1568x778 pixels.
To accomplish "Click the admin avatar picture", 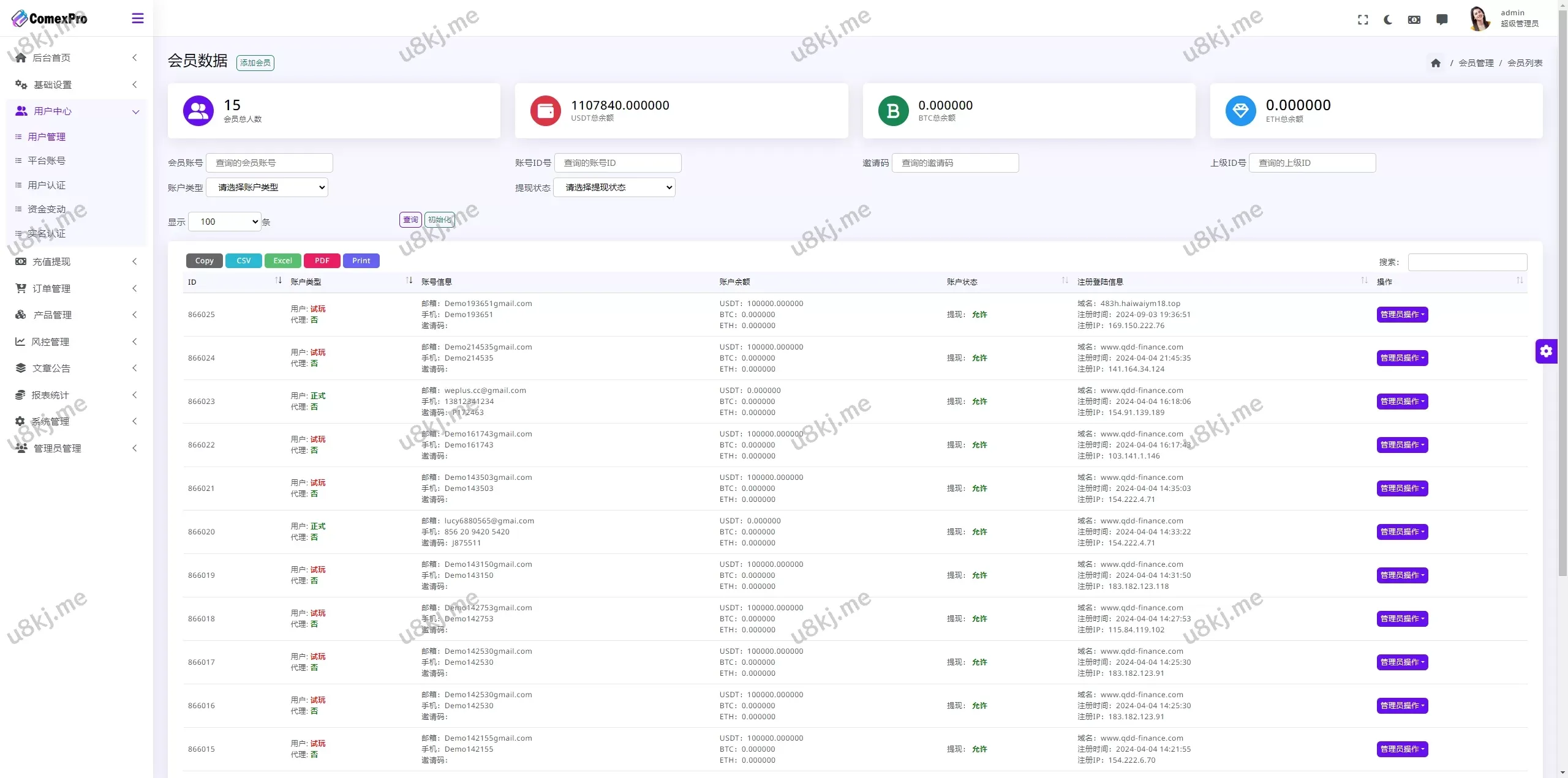I will [x=1479, y=18].
